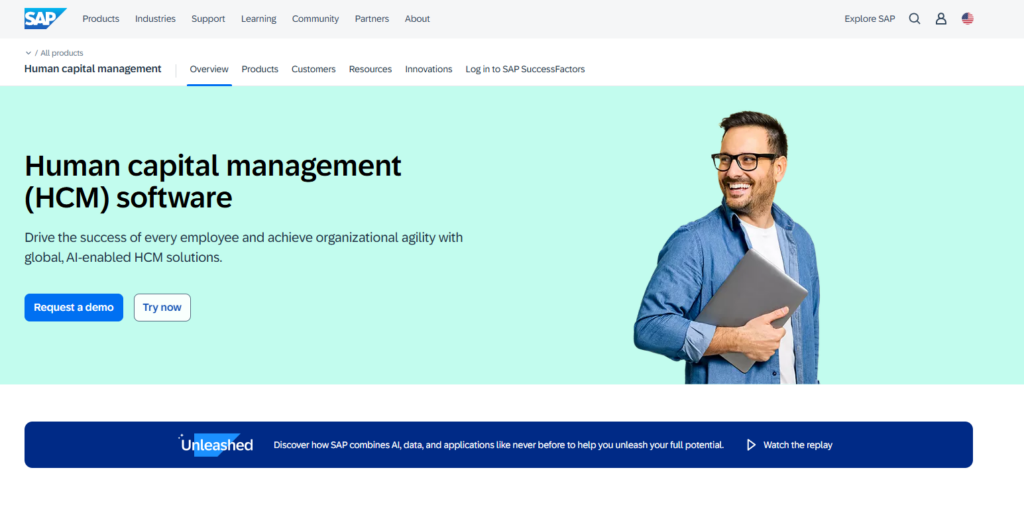
Task: Open the user account profile icon
Action: pyautogui.click(x=941, y=18)
